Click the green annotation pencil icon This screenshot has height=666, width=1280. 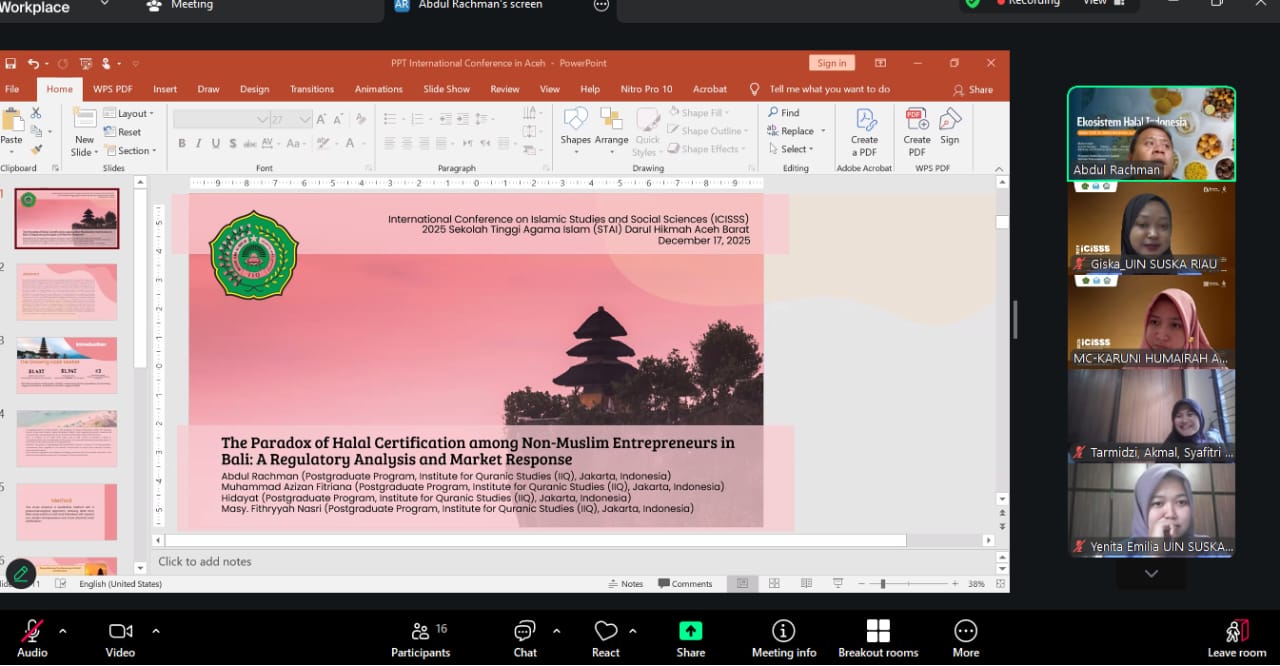coord(20,573)
